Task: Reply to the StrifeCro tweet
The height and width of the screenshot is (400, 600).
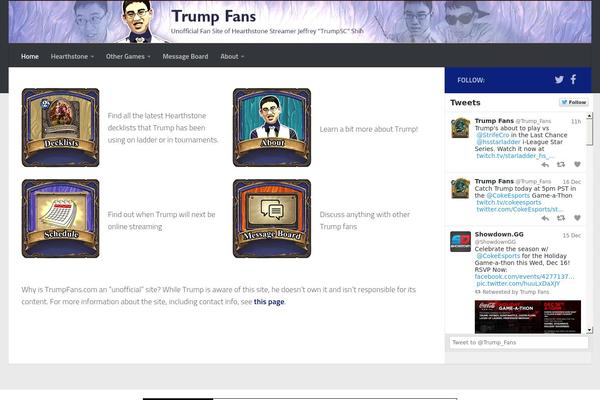Action: 545,165
